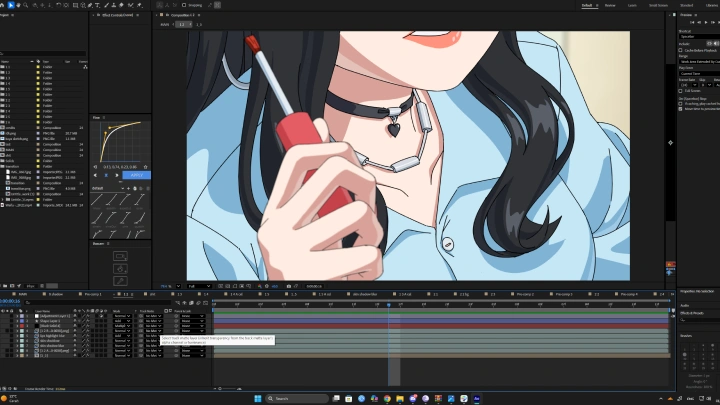Enable Cache Before Playback checkbox
720x405 pixels.
click(680, 51)
